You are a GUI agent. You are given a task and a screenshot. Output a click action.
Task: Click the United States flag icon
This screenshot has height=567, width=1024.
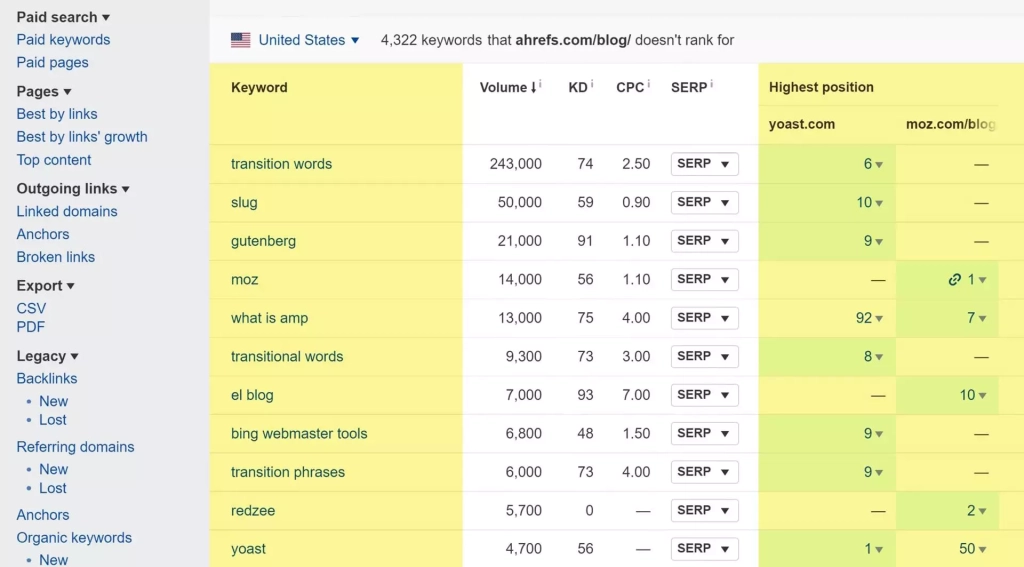coord(240,40)
